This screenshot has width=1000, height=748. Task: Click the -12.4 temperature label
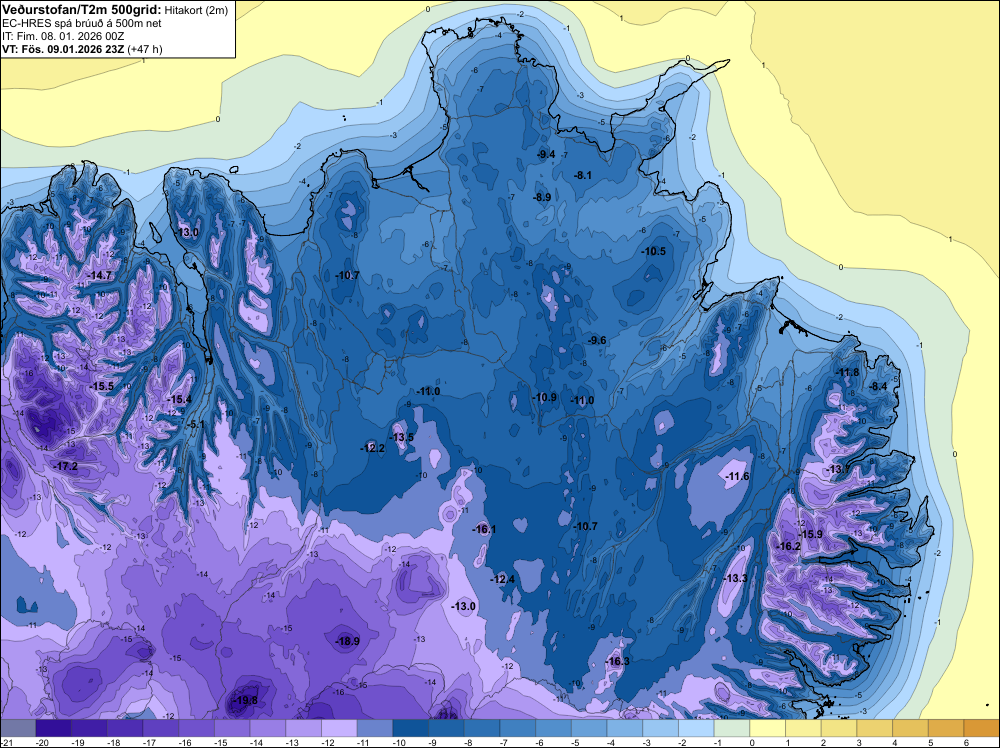point(503,579)
